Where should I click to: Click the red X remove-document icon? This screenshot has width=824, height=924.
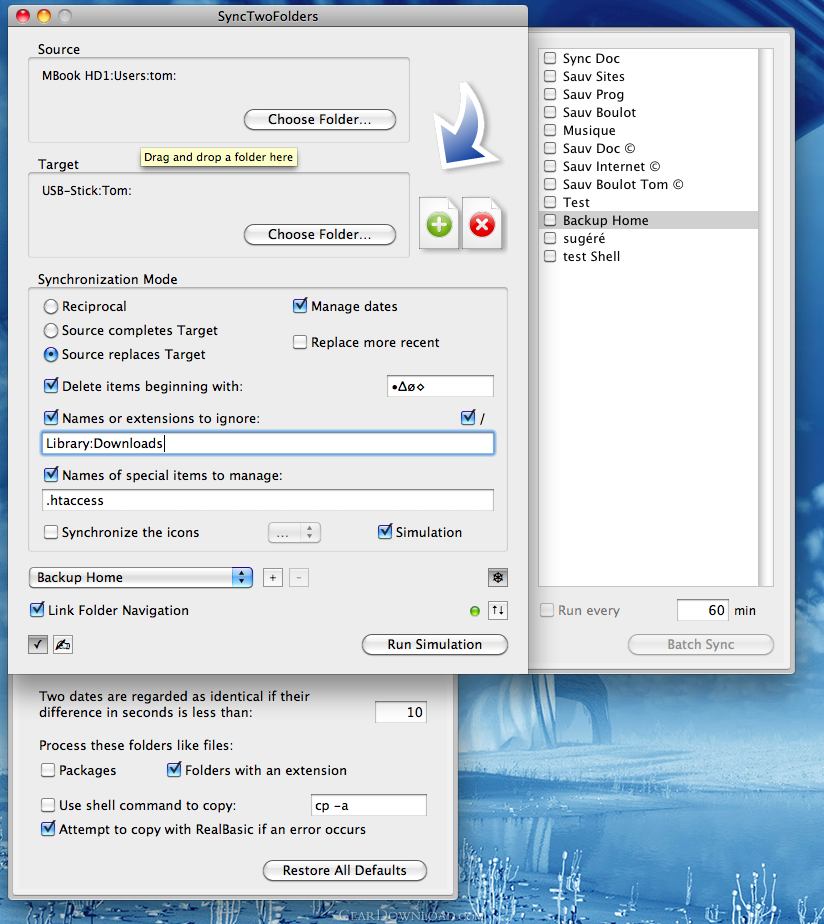[482, 224]
